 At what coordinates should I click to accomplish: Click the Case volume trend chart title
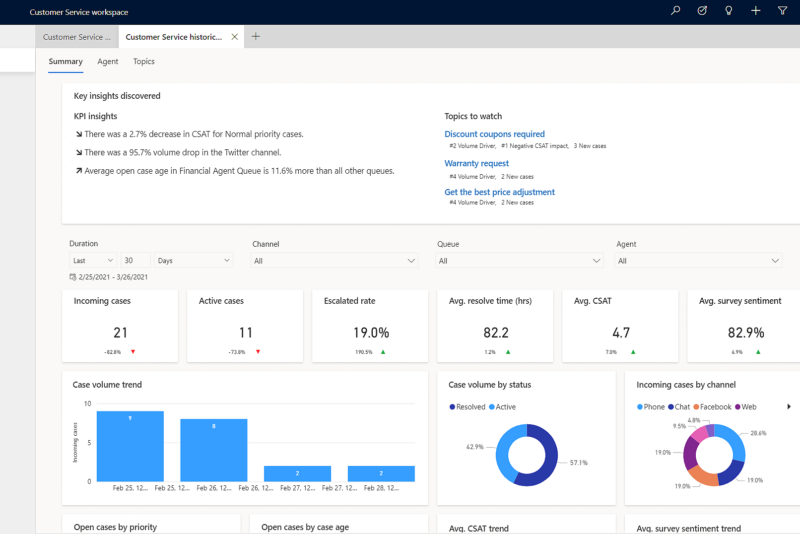click(x=107, y=385)
